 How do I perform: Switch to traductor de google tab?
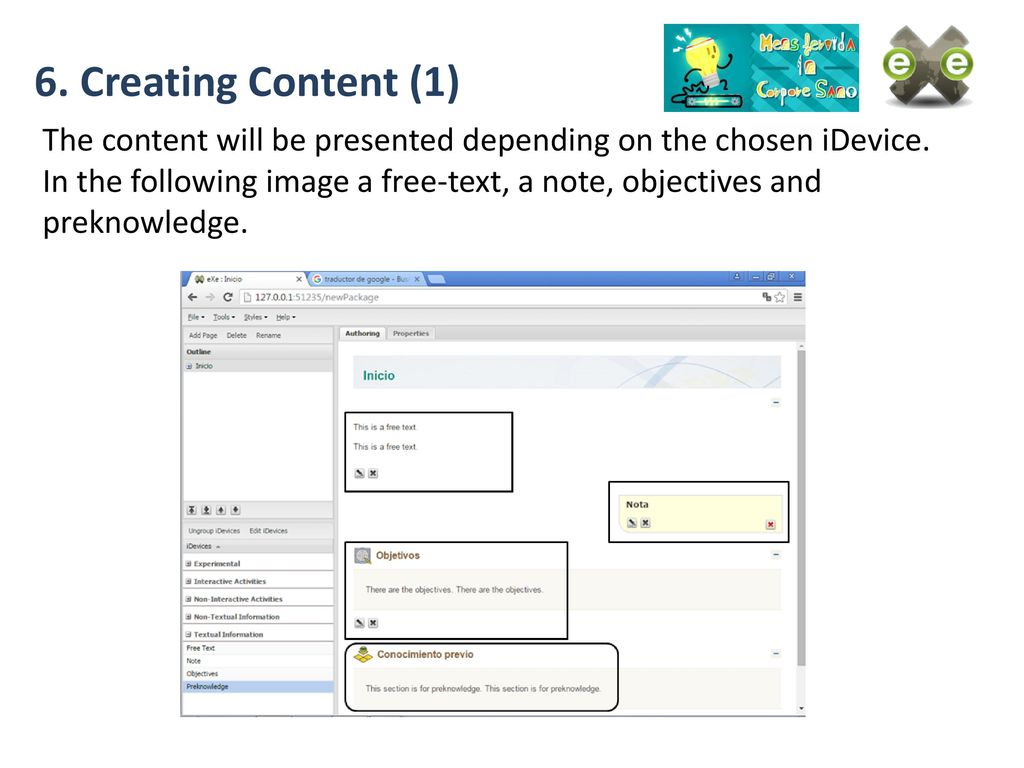coord(366,279)
